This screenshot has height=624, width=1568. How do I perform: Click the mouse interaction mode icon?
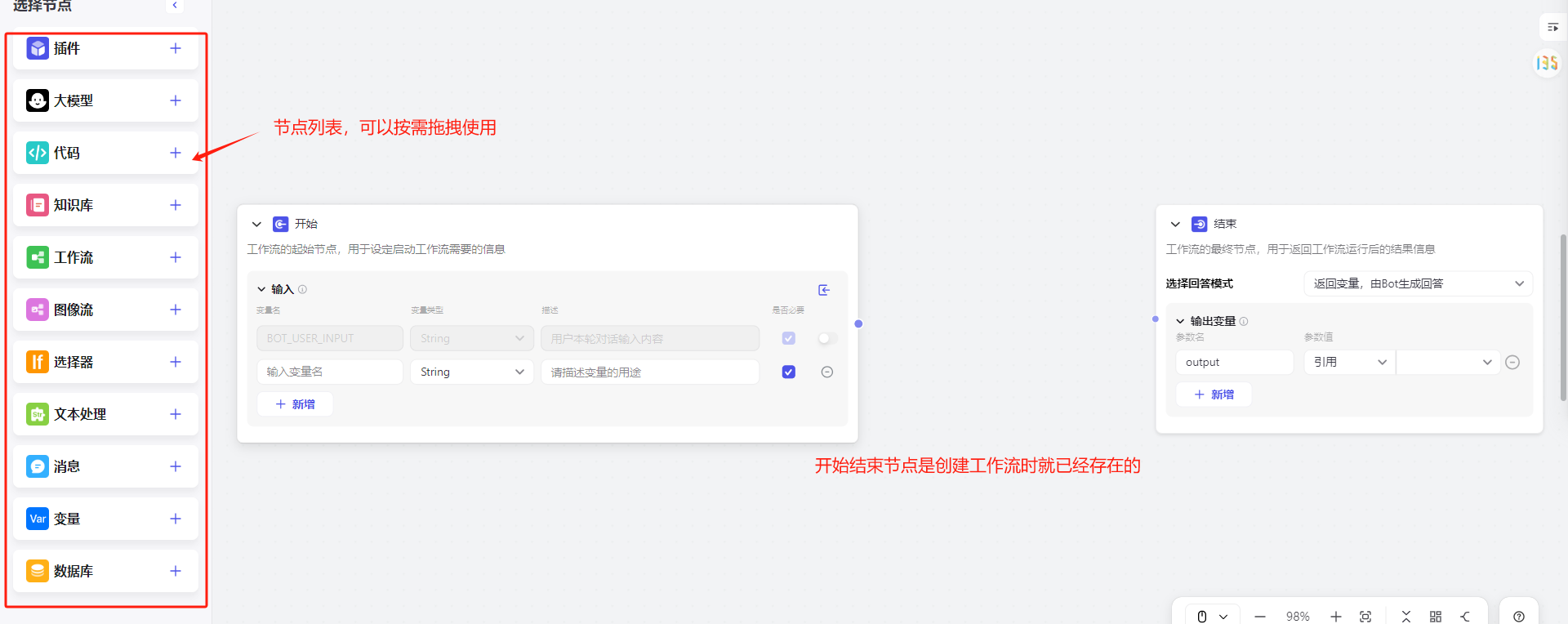(x=1202, y=617)
